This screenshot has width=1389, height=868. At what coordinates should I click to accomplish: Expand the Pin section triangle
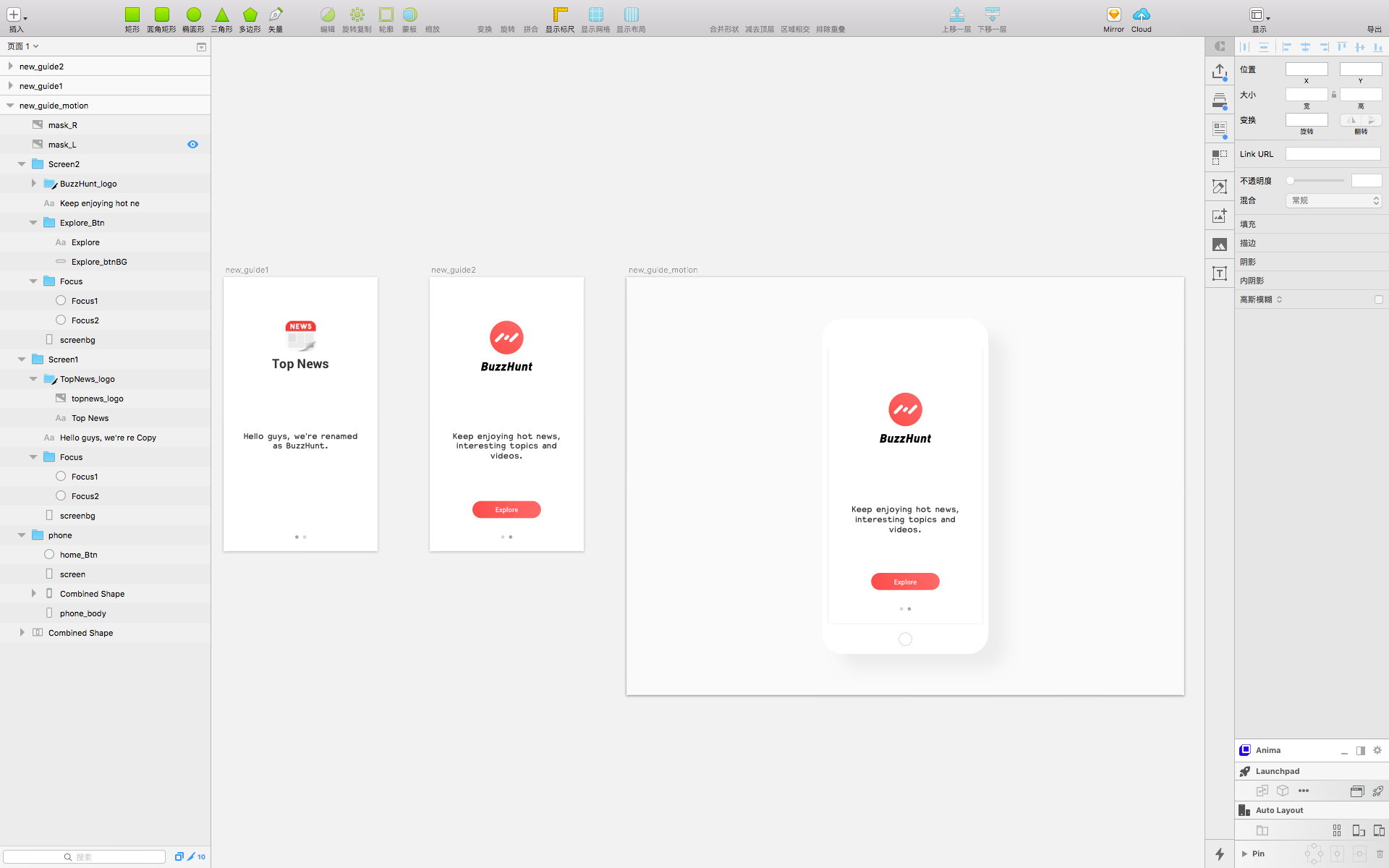point(1244,854)
